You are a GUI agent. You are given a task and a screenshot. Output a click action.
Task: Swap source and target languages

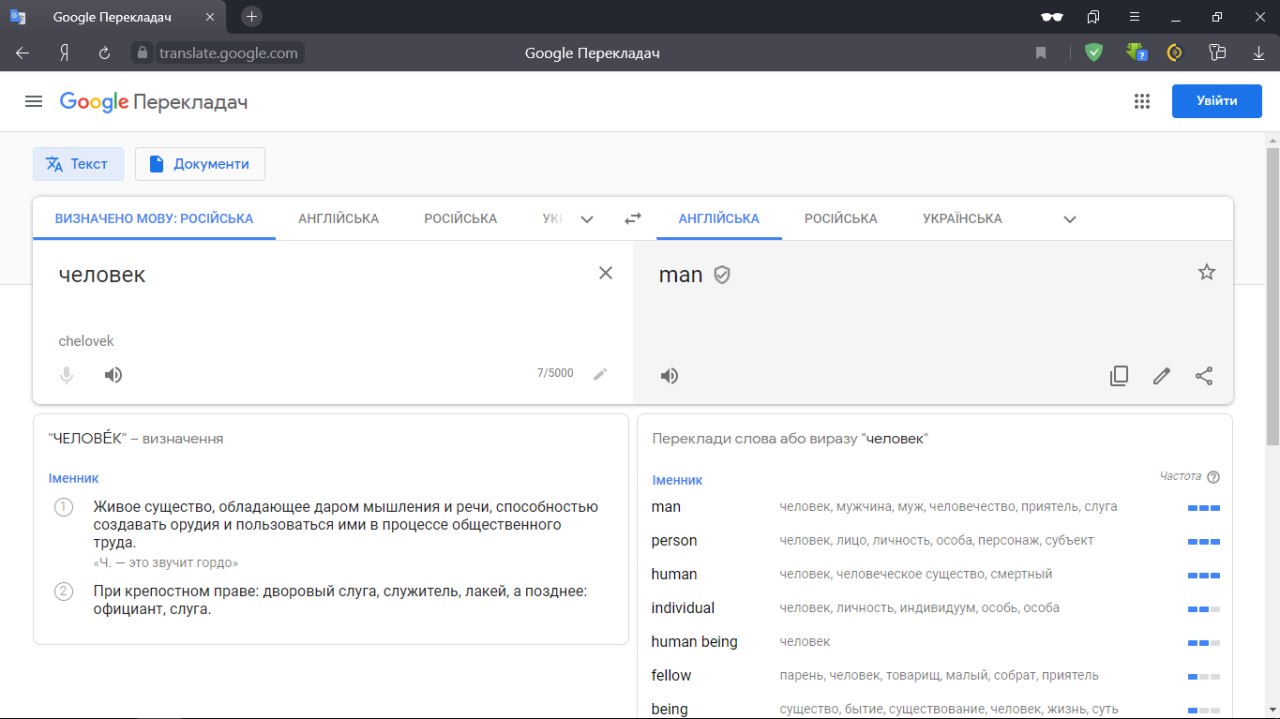632,219
